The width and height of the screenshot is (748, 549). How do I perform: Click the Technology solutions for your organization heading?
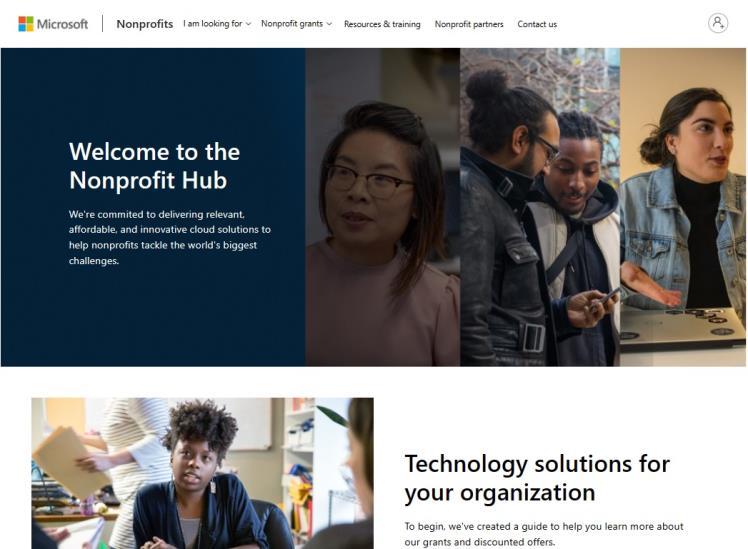(x=537, y=478)
